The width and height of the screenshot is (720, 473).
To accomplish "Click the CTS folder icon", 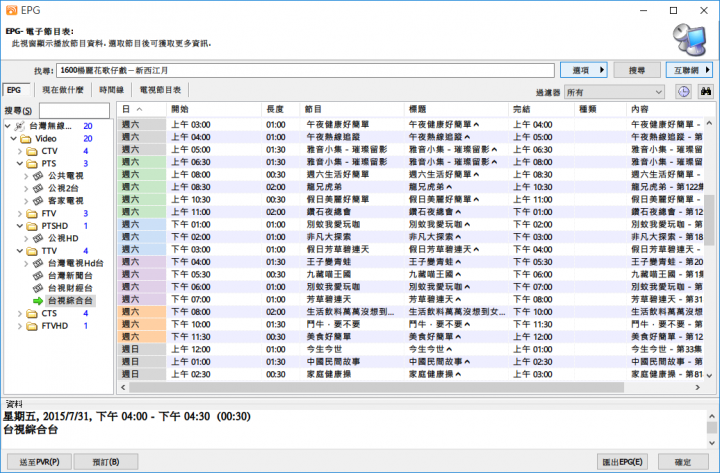I will 32,313.
